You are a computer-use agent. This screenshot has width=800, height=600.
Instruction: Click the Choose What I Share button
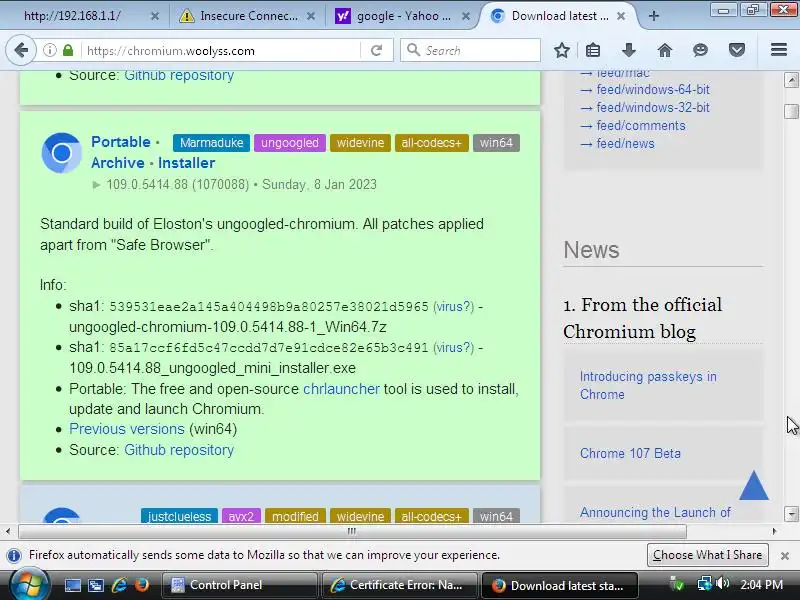[x=707, y=555]
